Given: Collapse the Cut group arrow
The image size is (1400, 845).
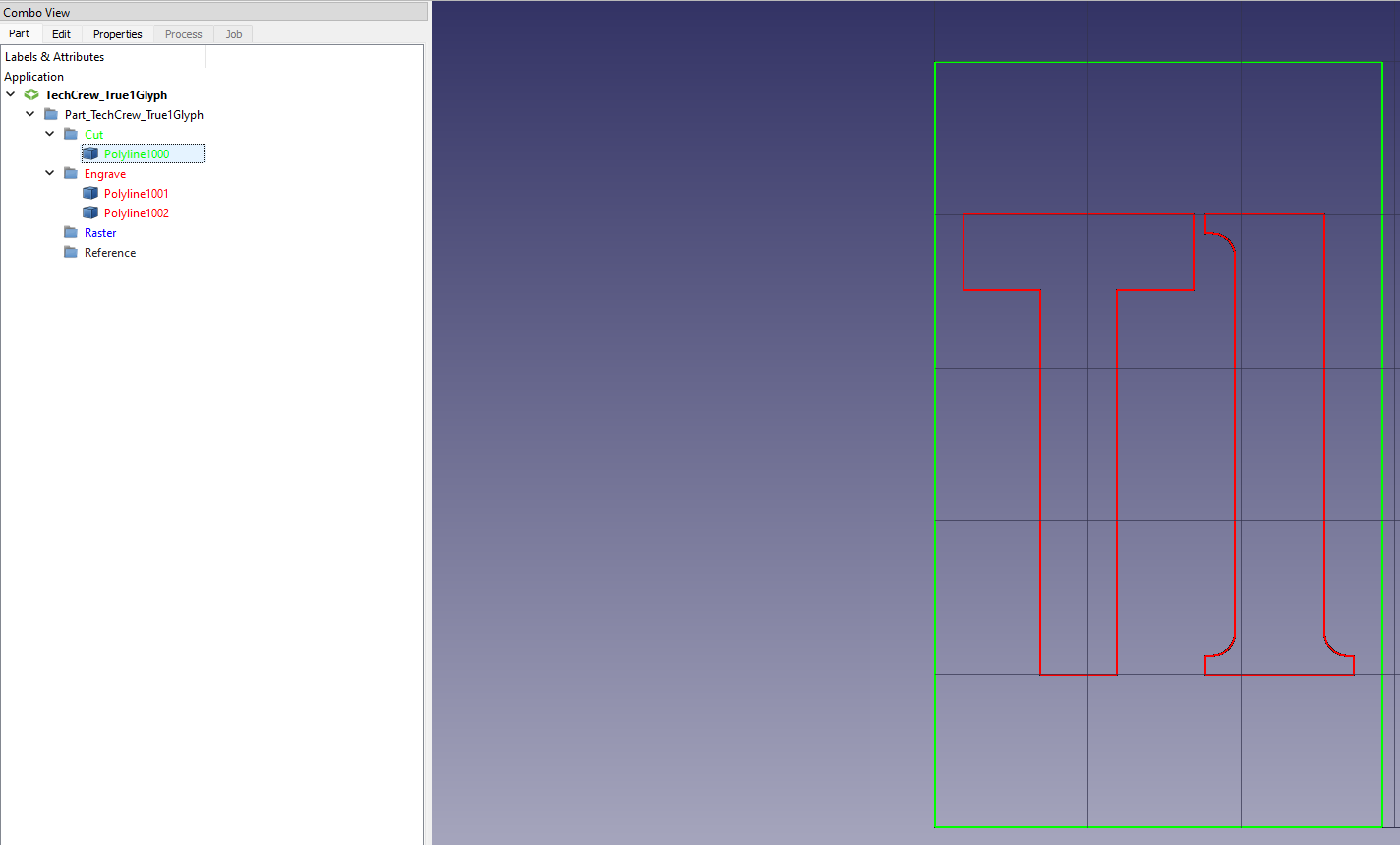Looking at the screenshot, I should [x=50, y=134].
